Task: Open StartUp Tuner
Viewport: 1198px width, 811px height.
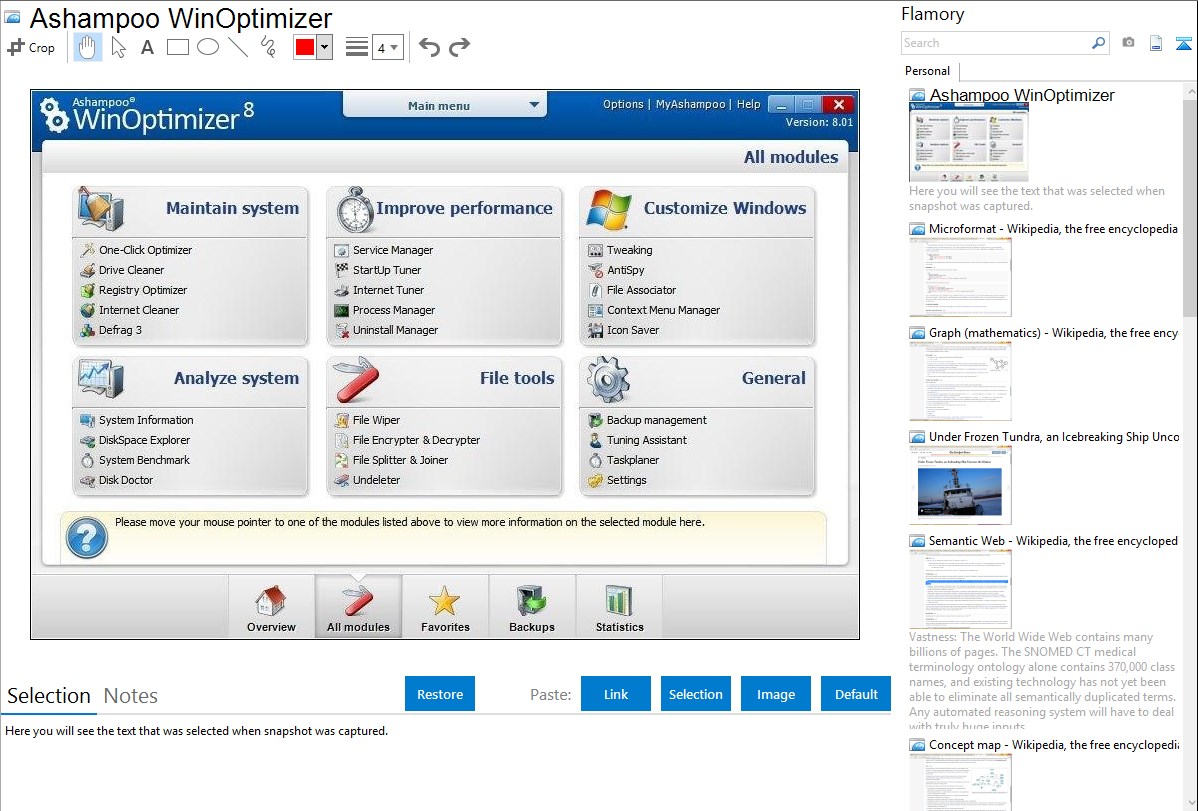Action: point(377,270)
